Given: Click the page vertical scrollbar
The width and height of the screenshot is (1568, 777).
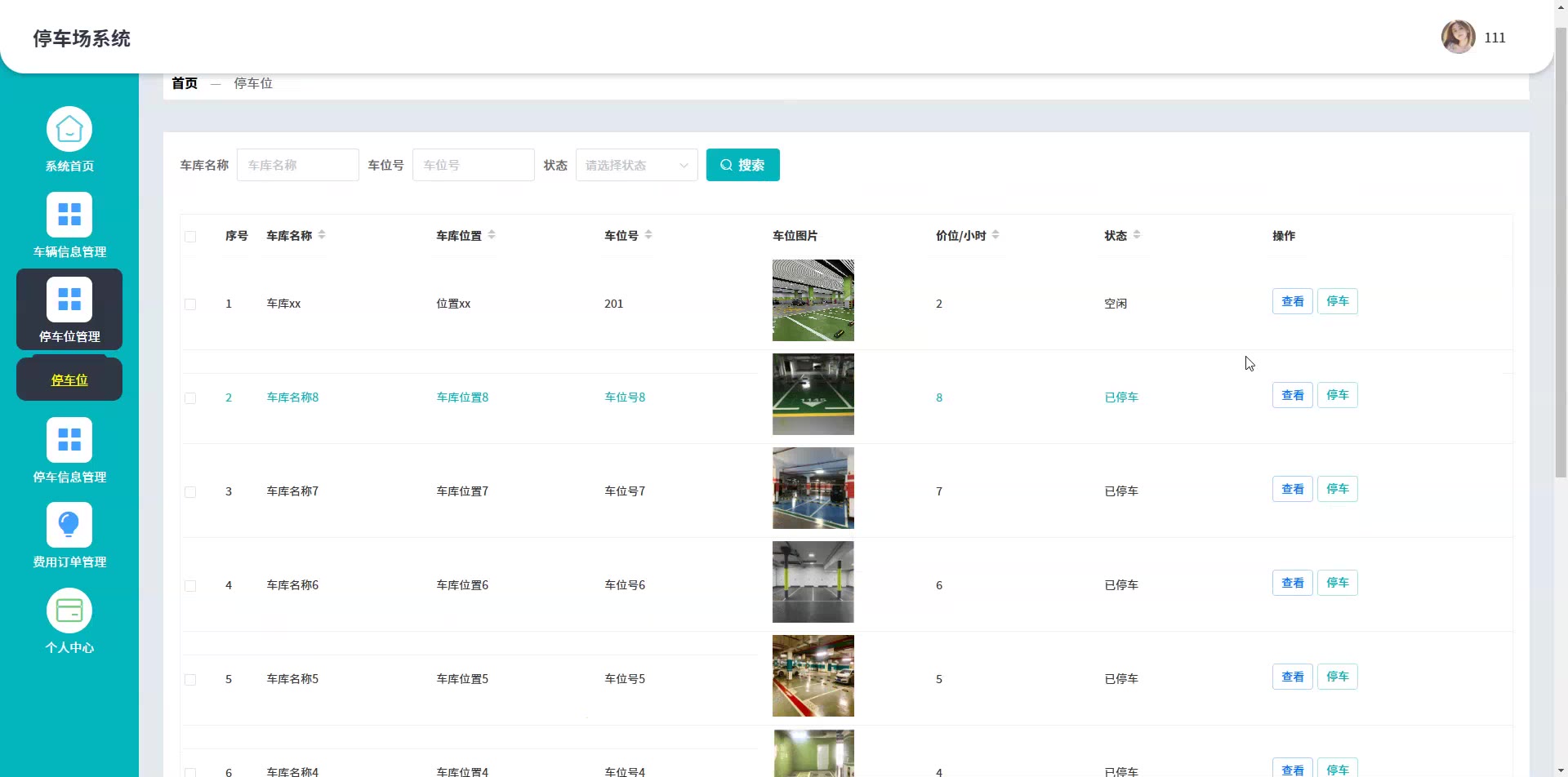Looking at the screenshot, I should click(1561, 253).
